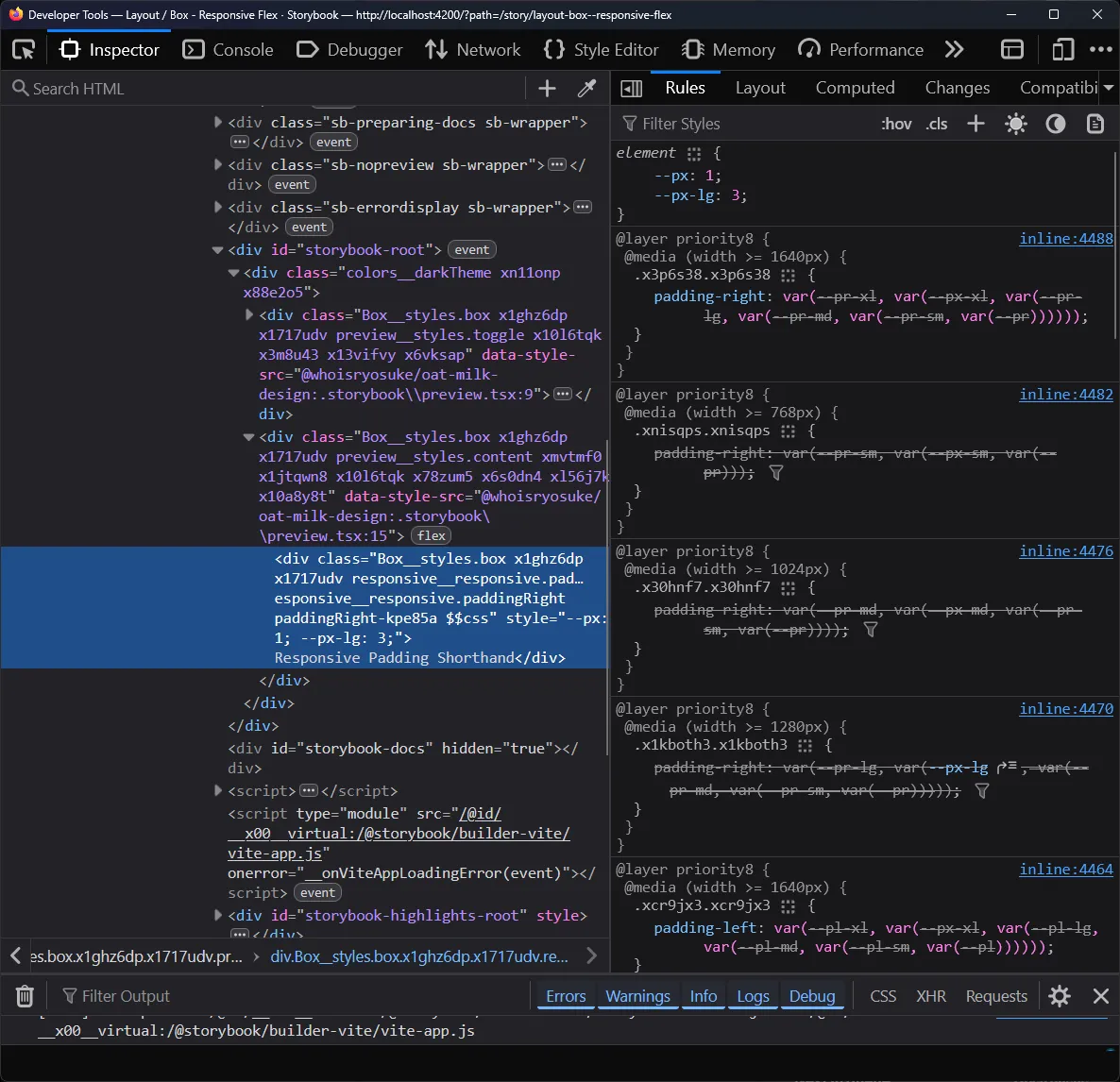Clear console output with the trash icon
The height and width of the screenshot is (1082, 1120).
pyautogui.click(x=24, y=995)
